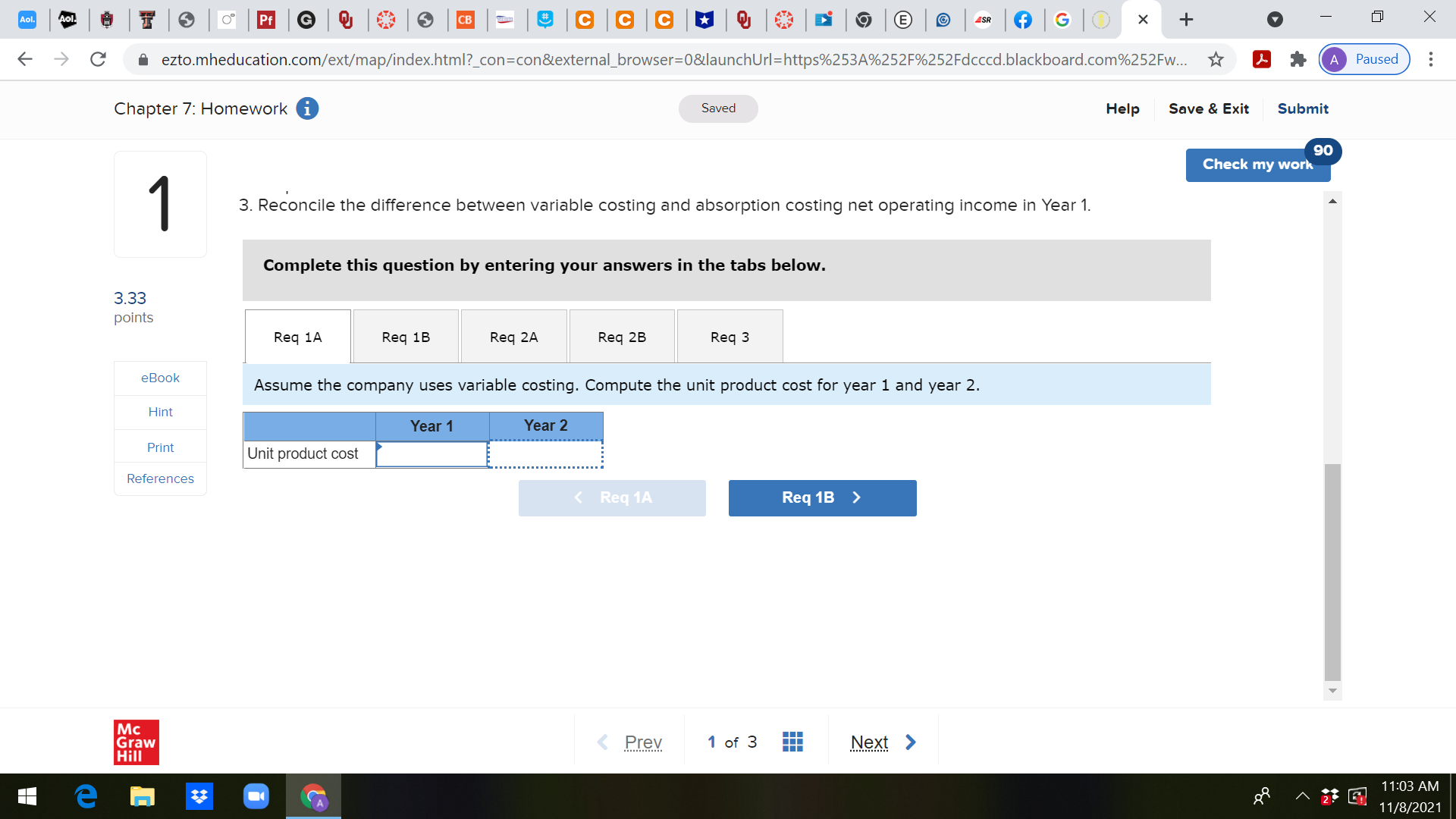1456x819 pixels.
Task: Open the Facebook pinned tab
Action: (x=1024, y=20)
